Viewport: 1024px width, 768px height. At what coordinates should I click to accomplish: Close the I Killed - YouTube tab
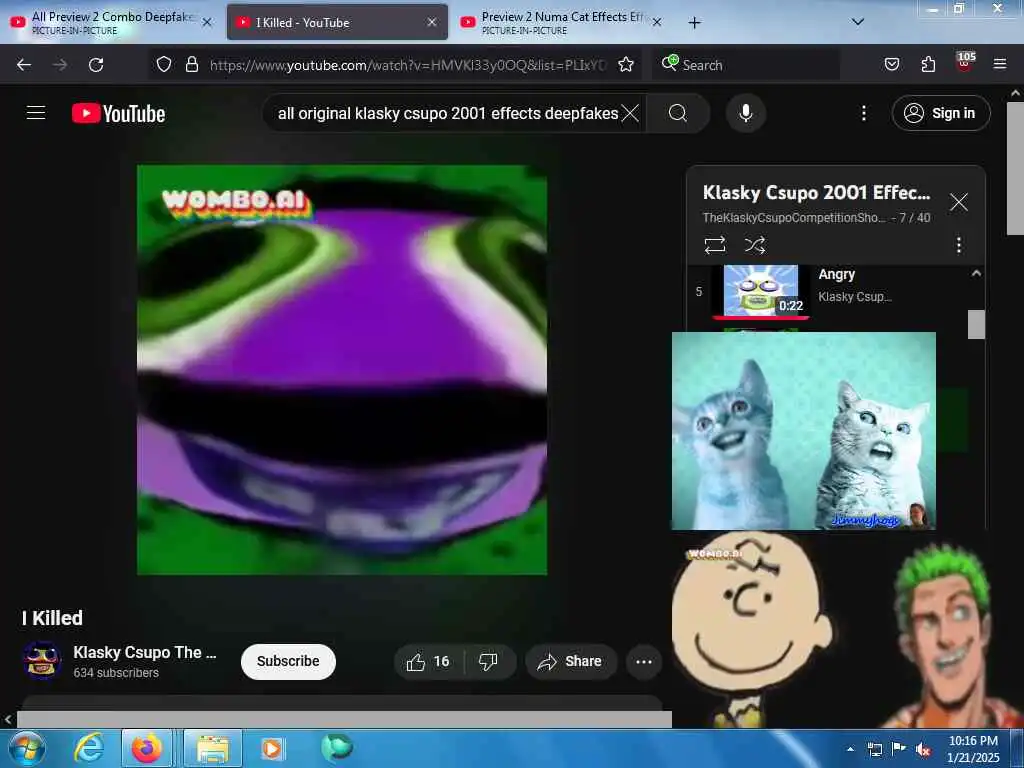[x=432, y=22]
